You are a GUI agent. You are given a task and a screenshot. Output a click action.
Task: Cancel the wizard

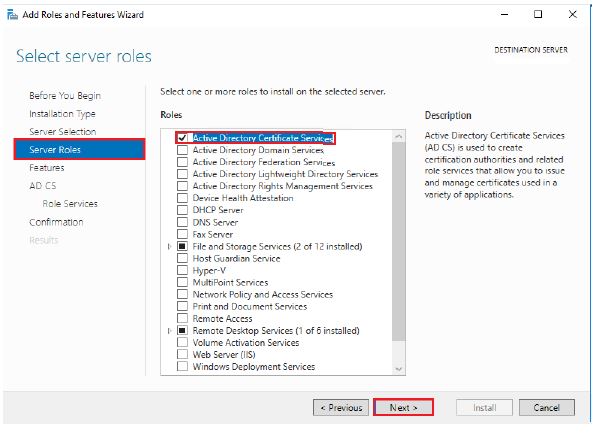pyautogui.click(x=547, y=408)
